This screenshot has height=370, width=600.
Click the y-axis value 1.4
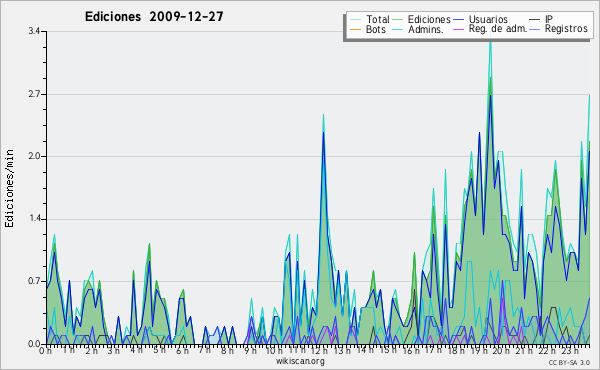point(34,219)
